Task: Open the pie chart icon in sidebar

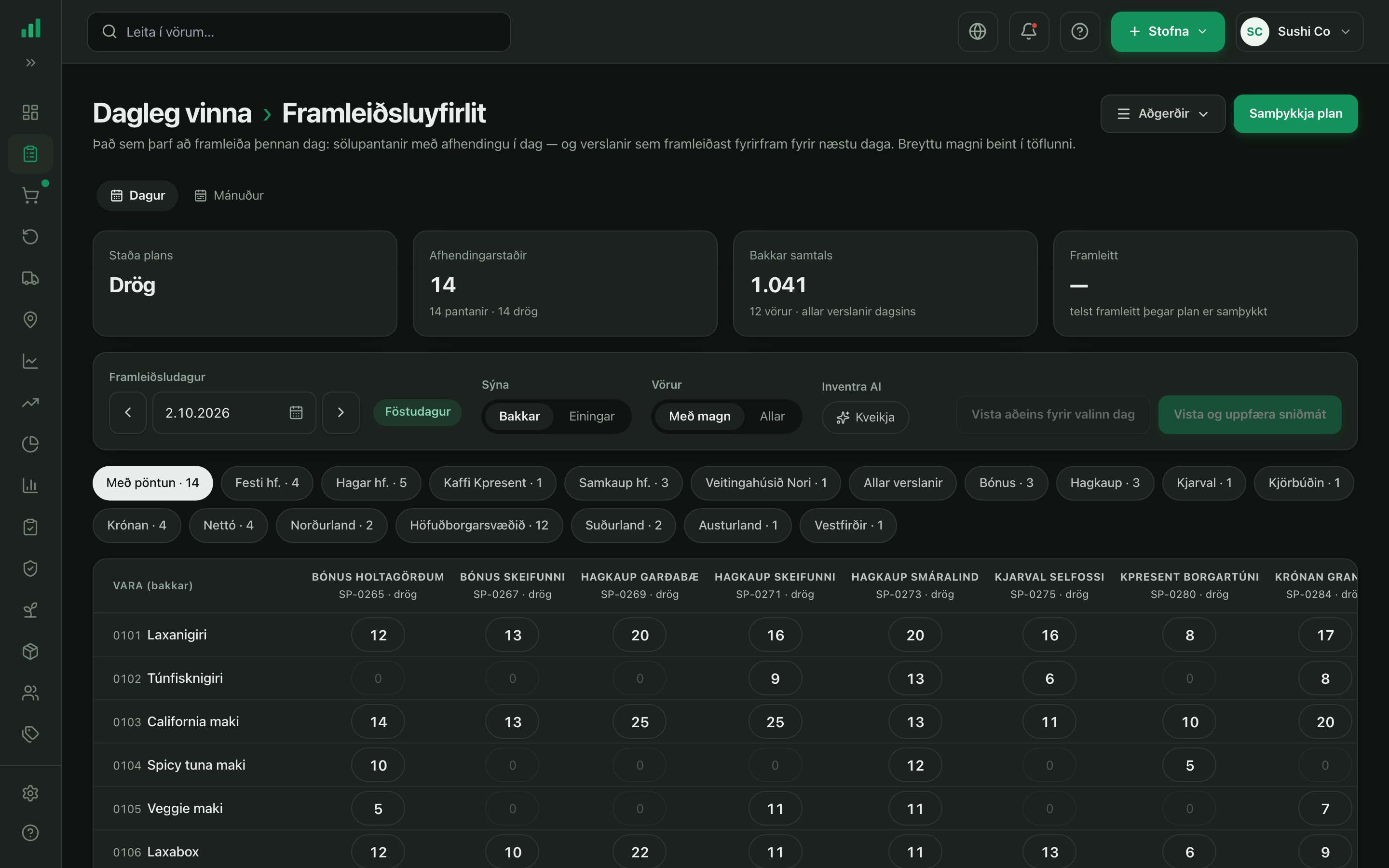Action: coord(30,444)
